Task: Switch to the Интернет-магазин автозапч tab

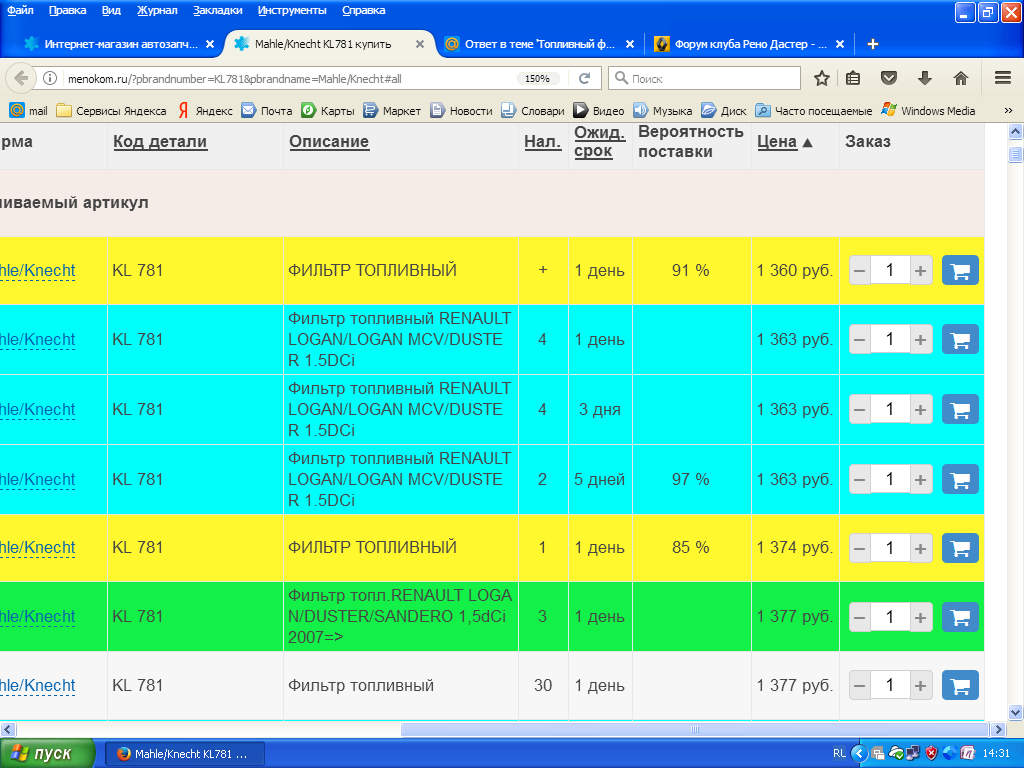Action: 119,44
